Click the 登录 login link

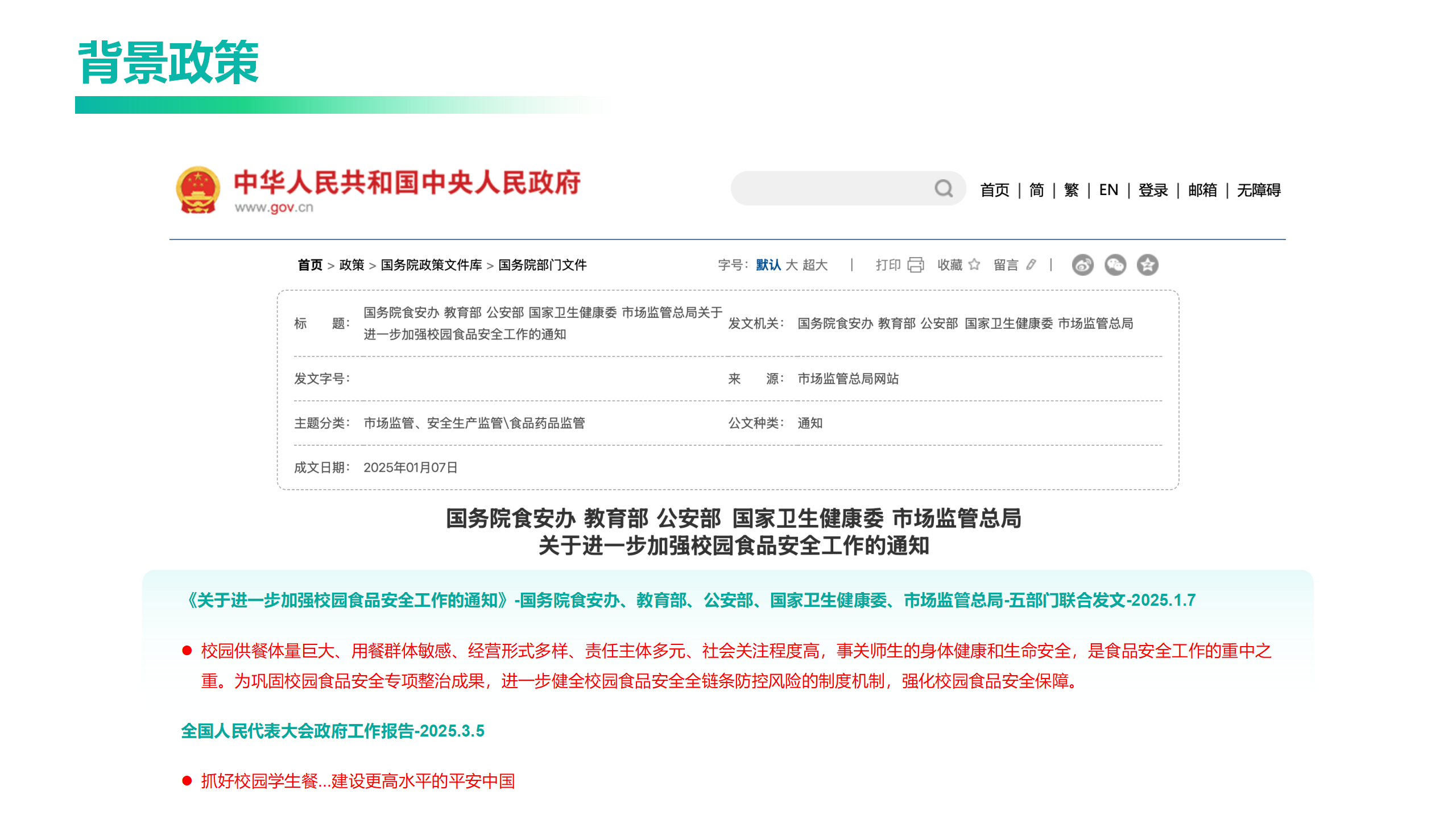[x=1153, y=190]
